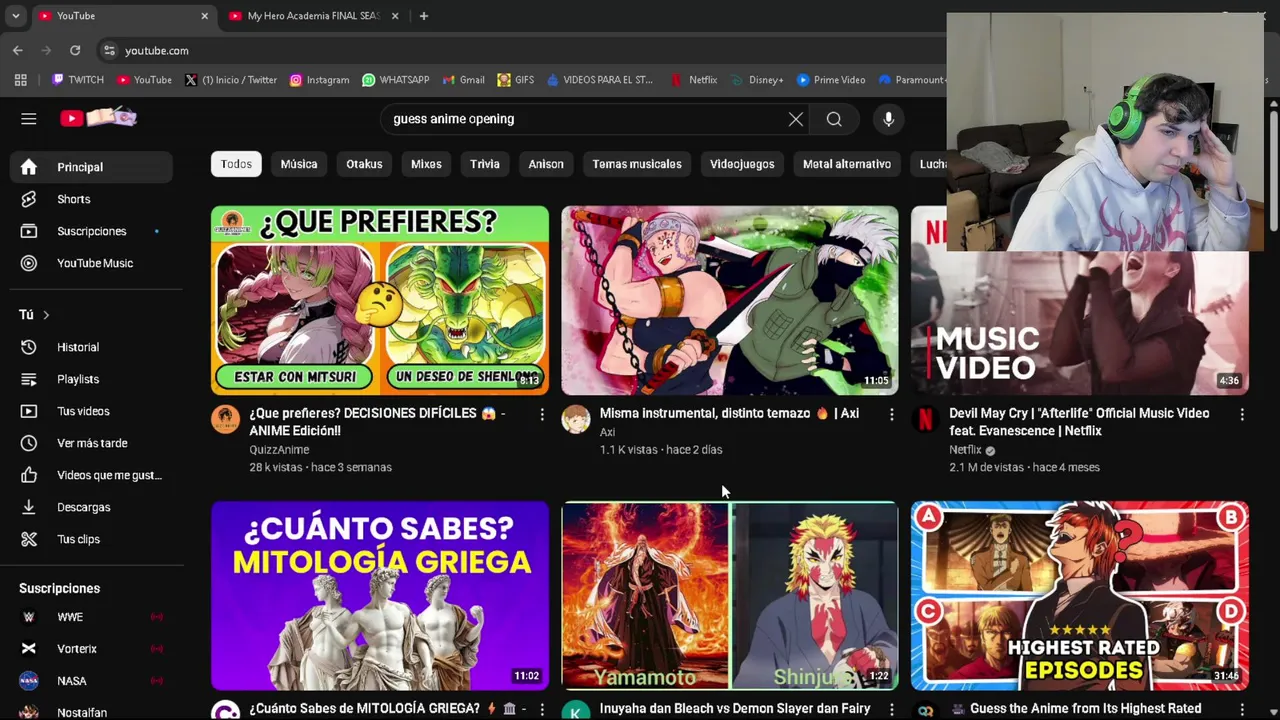Expand the Tú section chevron

(45, 315)
